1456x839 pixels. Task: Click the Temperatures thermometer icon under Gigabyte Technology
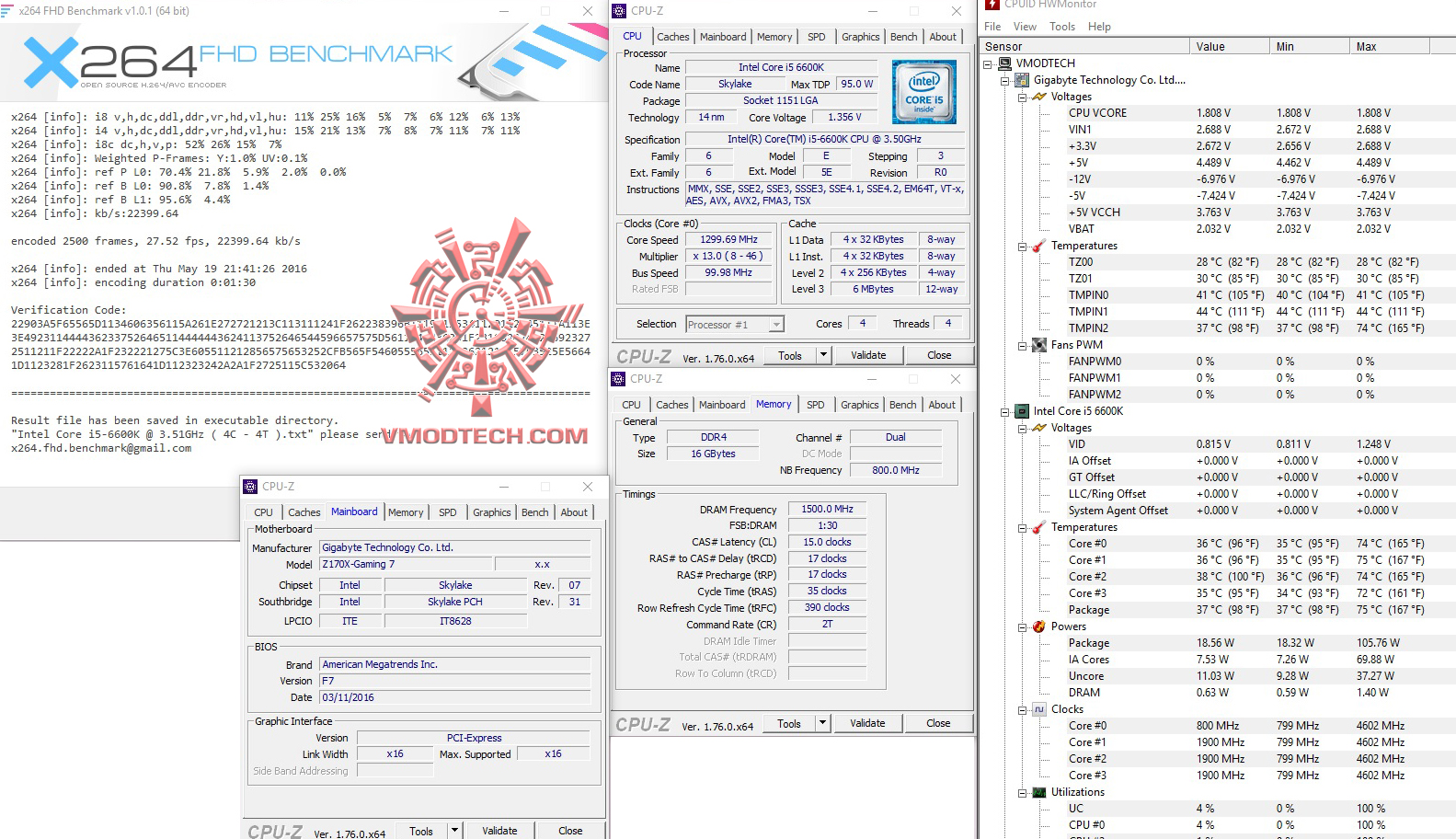point(1039,246)
